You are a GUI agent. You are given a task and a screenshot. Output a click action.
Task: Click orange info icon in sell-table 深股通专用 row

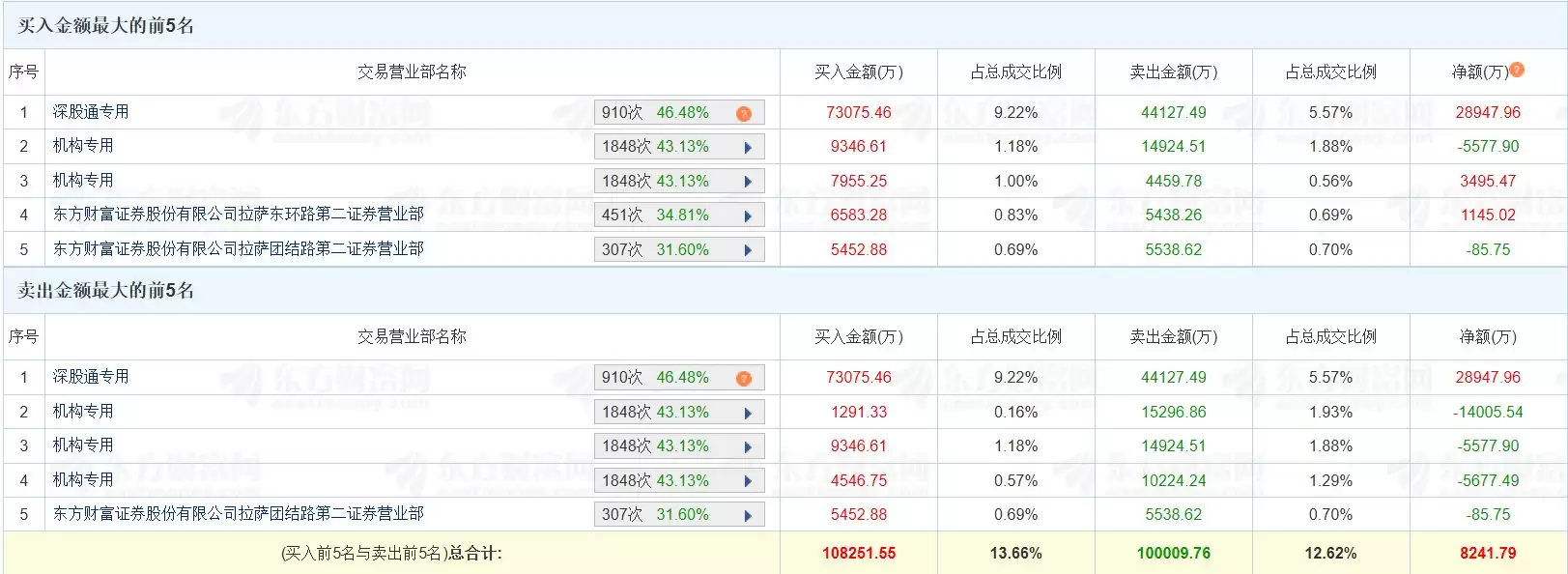743,378
